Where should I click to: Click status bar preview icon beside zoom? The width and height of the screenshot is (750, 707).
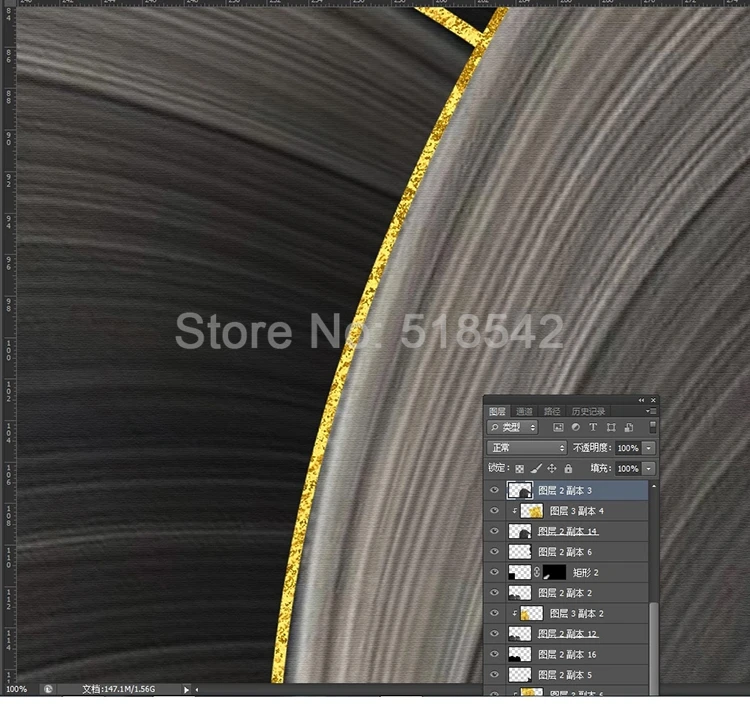point(48,689)
